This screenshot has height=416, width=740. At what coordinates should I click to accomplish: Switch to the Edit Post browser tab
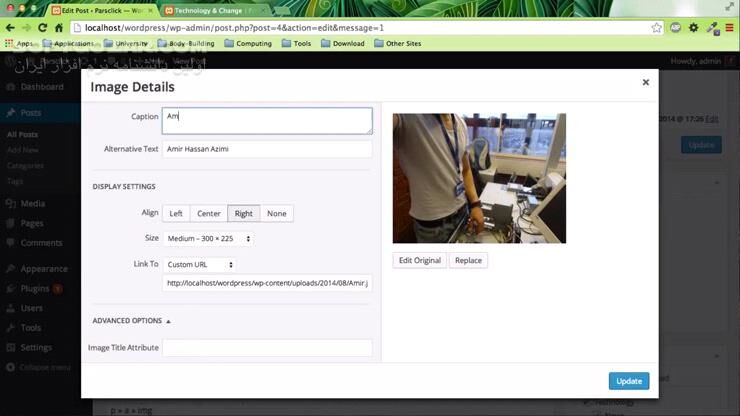[98, 10]
